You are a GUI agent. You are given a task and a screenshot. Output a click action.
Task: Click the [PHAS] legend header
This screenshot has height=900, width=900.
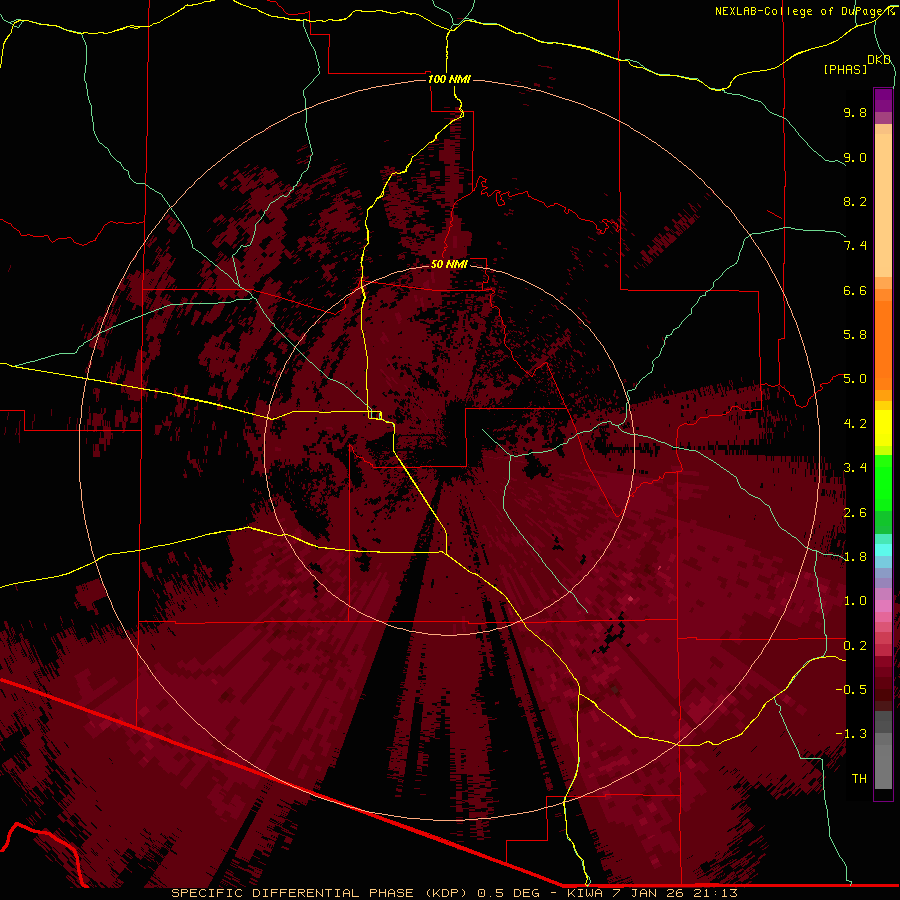pos(845,69)
